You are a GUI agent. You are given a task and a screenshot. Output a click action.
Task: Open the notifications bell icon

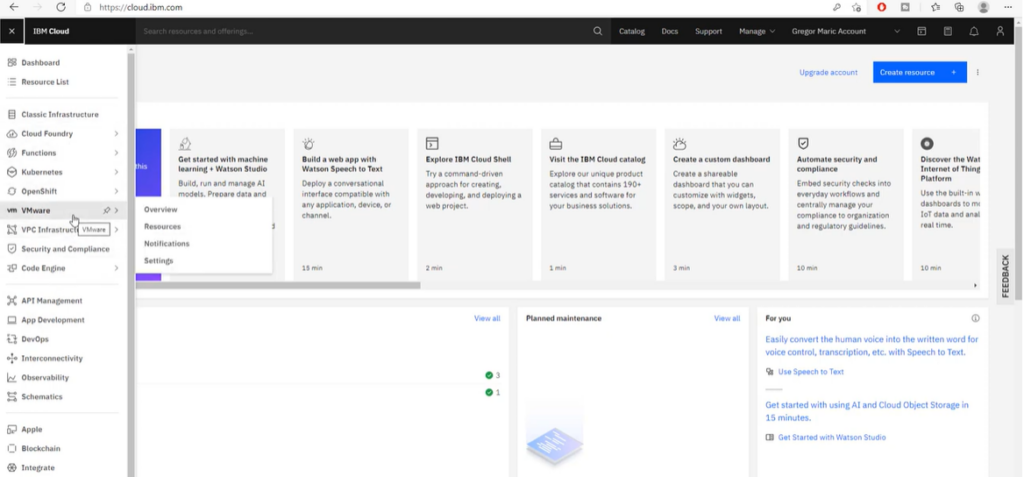974,31
